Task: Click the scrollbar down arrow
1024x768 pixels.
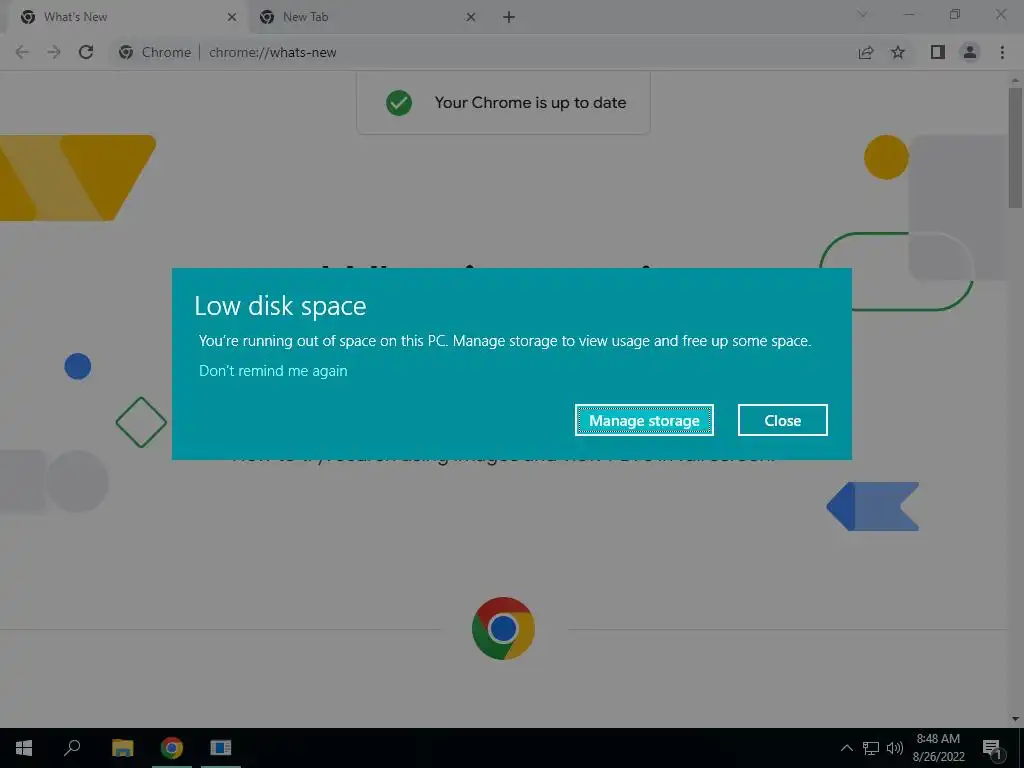Action: pos(1015,718)
